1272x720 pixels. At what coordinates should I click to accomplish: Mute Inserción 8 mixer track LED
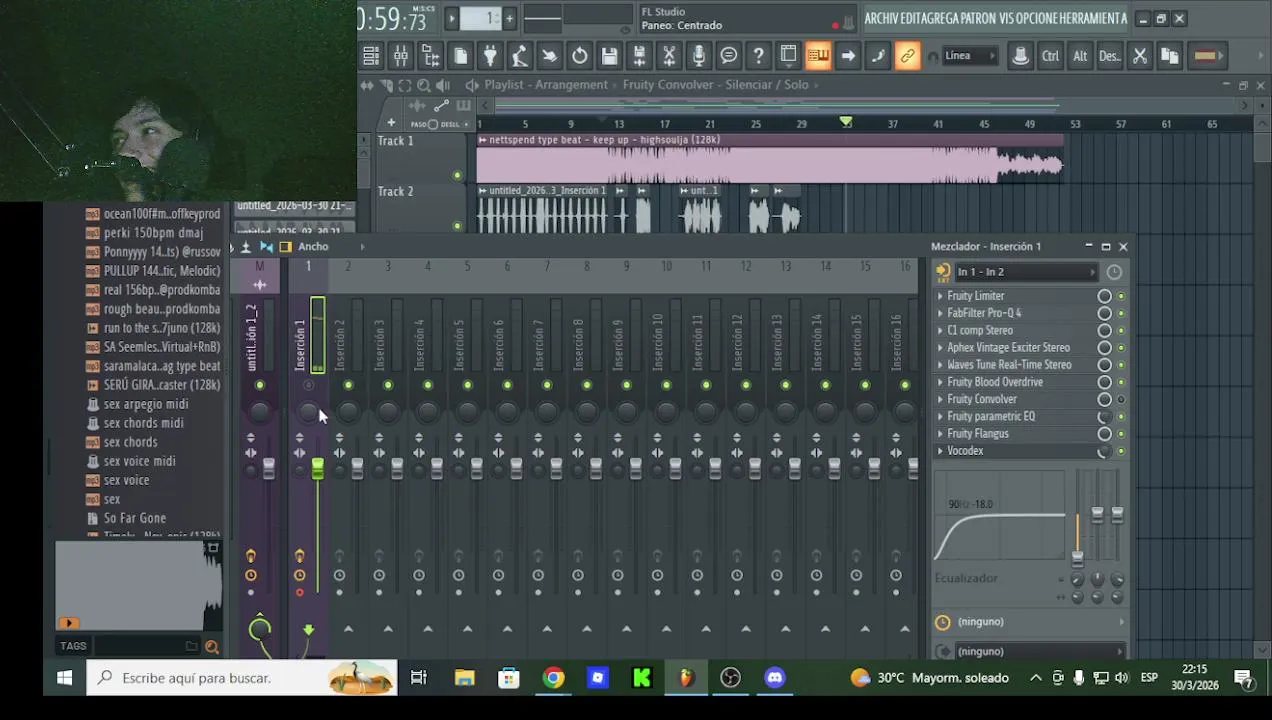pyautogui.click(x=587, y=385)
